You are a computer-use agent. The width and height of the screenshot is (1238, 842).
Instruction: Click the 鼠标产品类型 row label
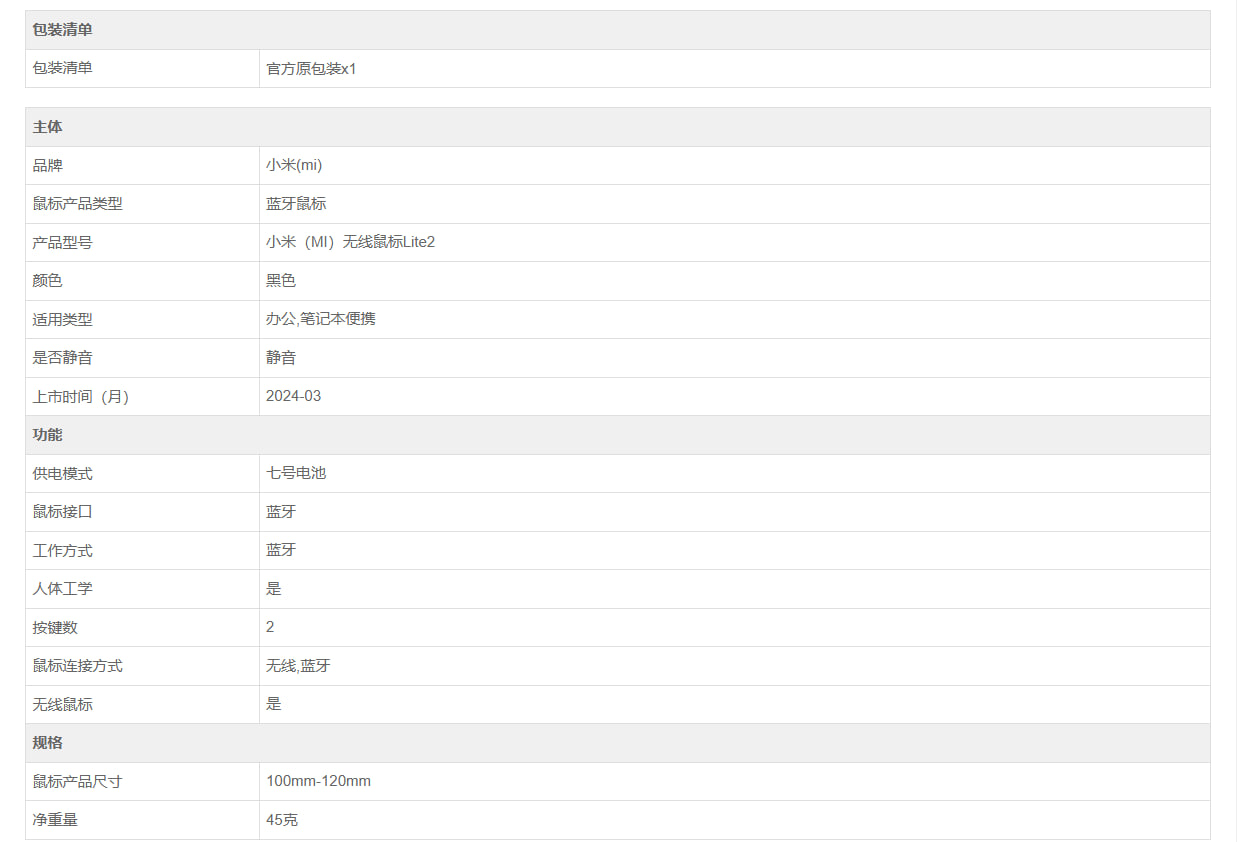(x=77, y=204)
